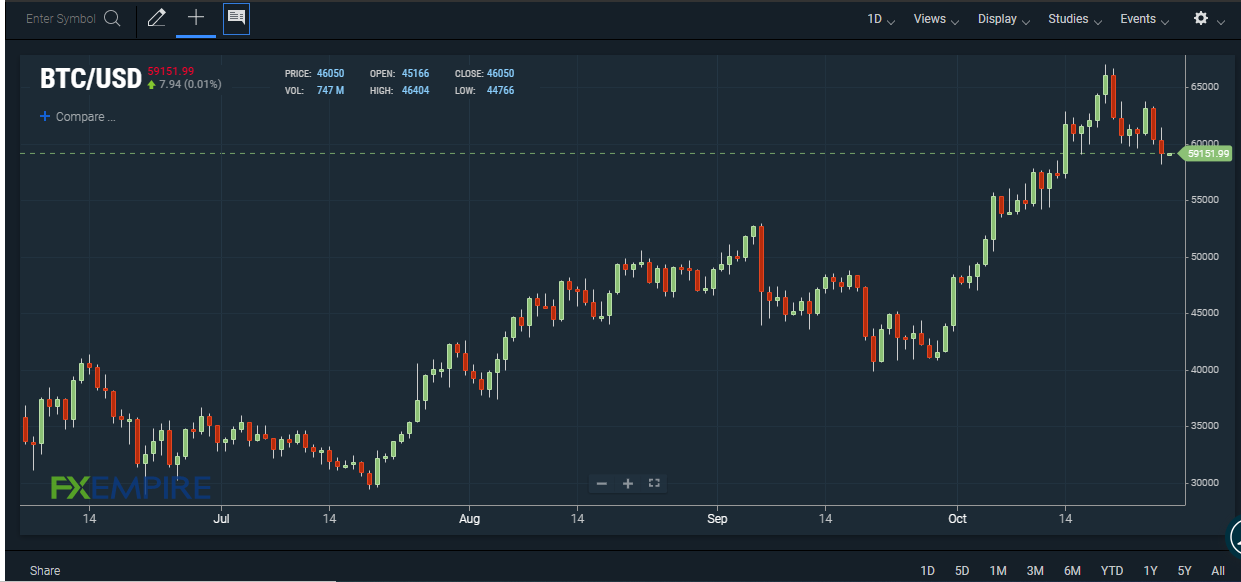Select the 5D range
The image size is (1241, 582).
(x=962, y=571)
